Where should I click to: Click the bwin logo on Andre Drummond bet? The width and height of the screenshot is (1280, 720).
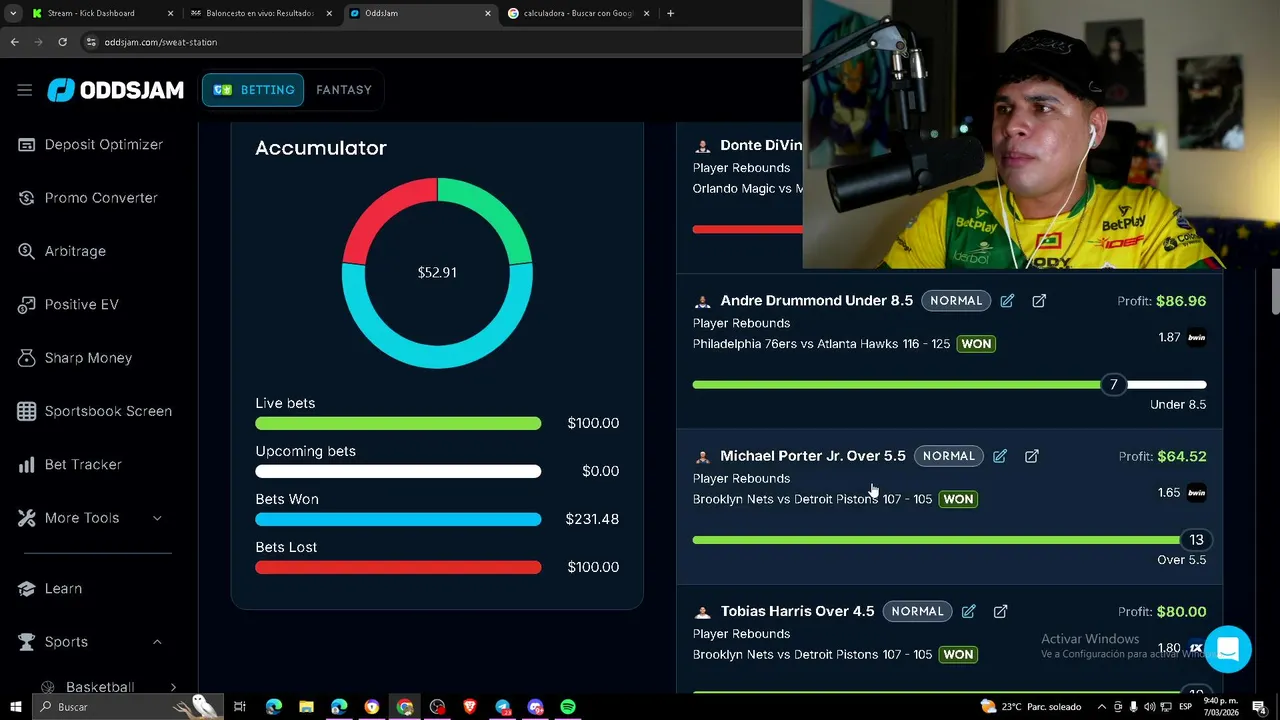coord(1197,338)
